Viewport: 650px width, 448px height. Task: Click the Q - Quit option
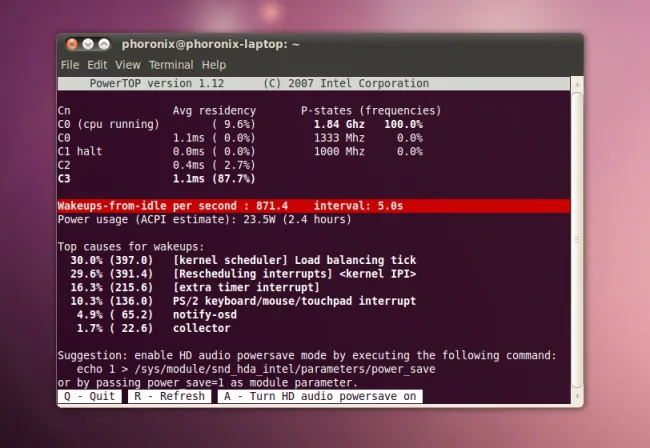click(90, 396)
